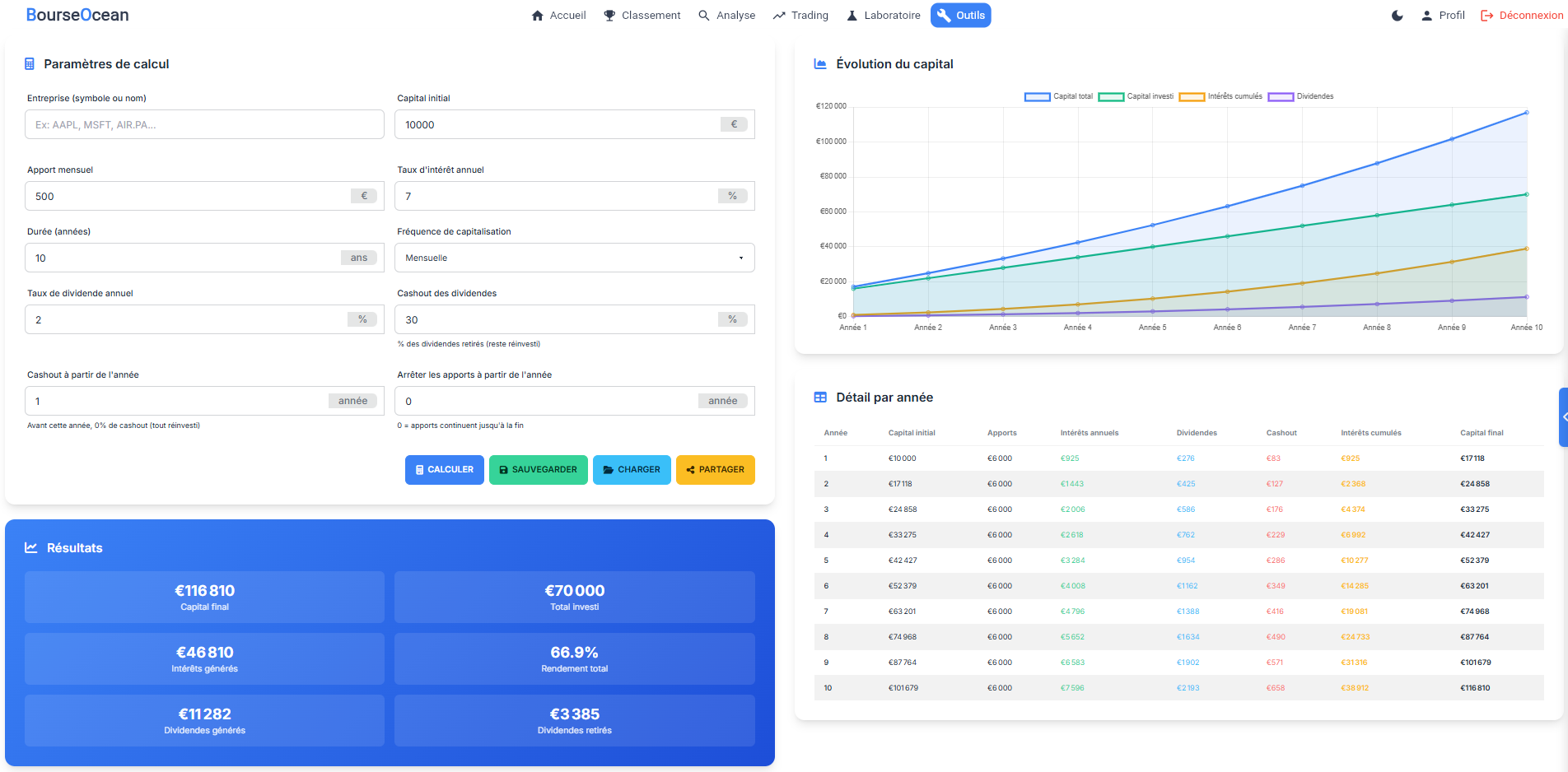The height and width of the screenshot is (772, 1568).
Task: Click the €70 000 Total investi card
Action: tap(575, 597)
